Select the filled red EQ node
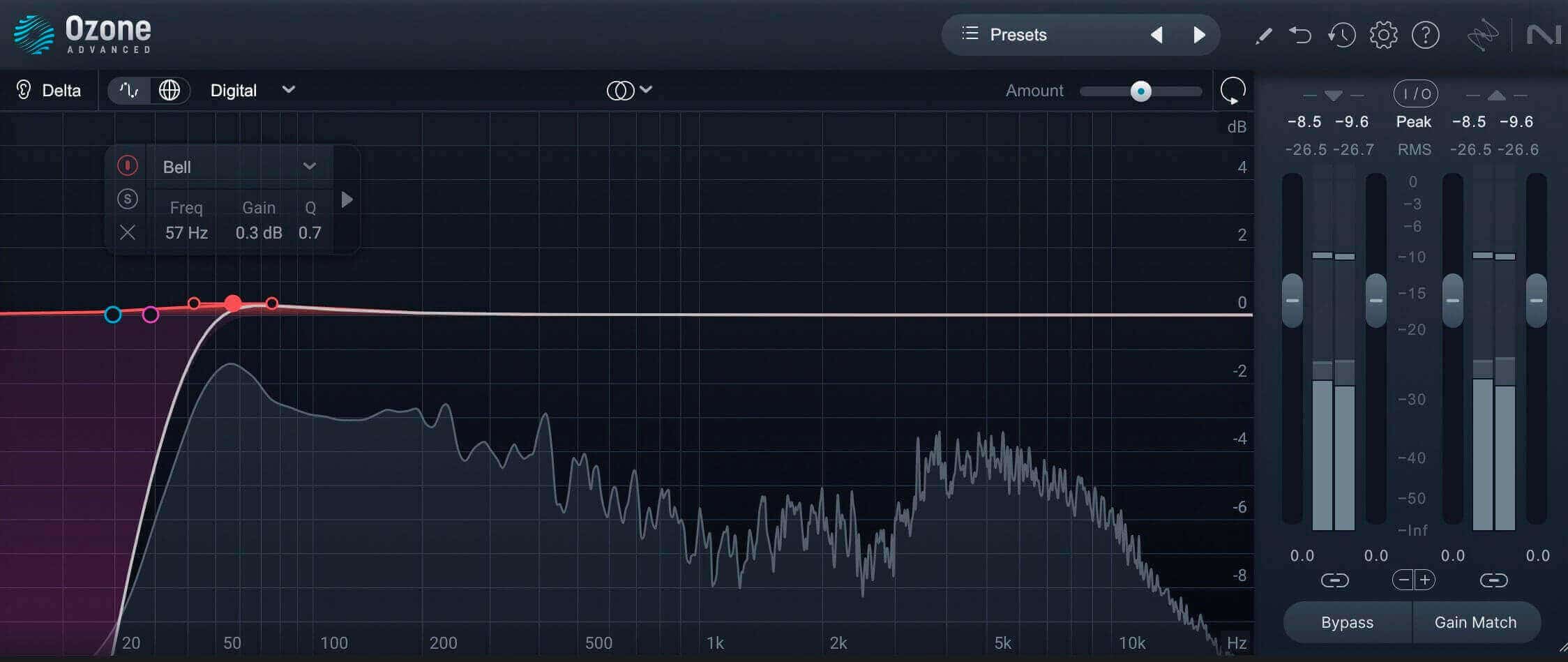Viewport: 1568px width, 662px height. 233,303
